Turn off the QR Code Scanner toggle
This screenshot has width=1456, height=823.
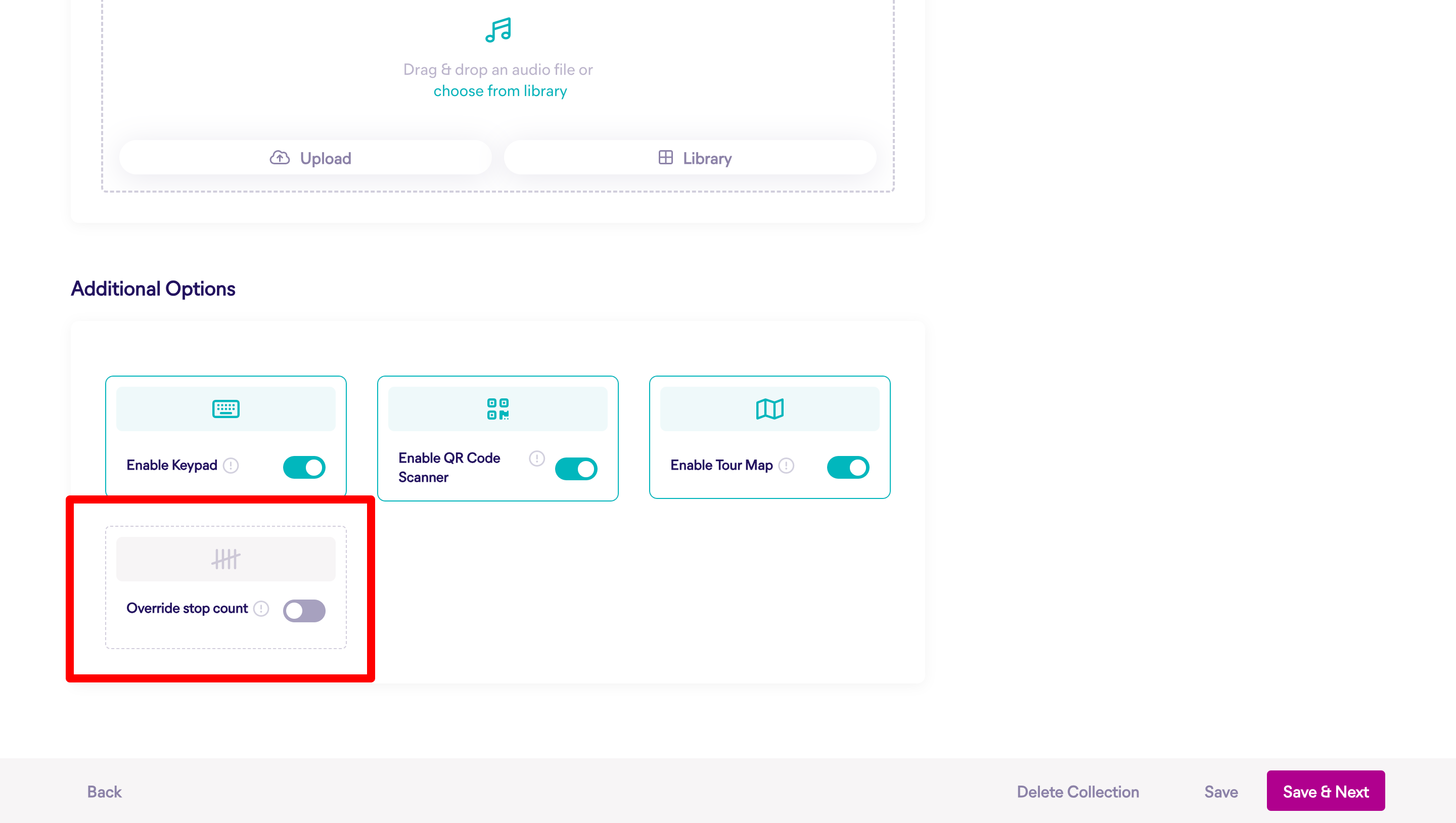pos(576,469)
